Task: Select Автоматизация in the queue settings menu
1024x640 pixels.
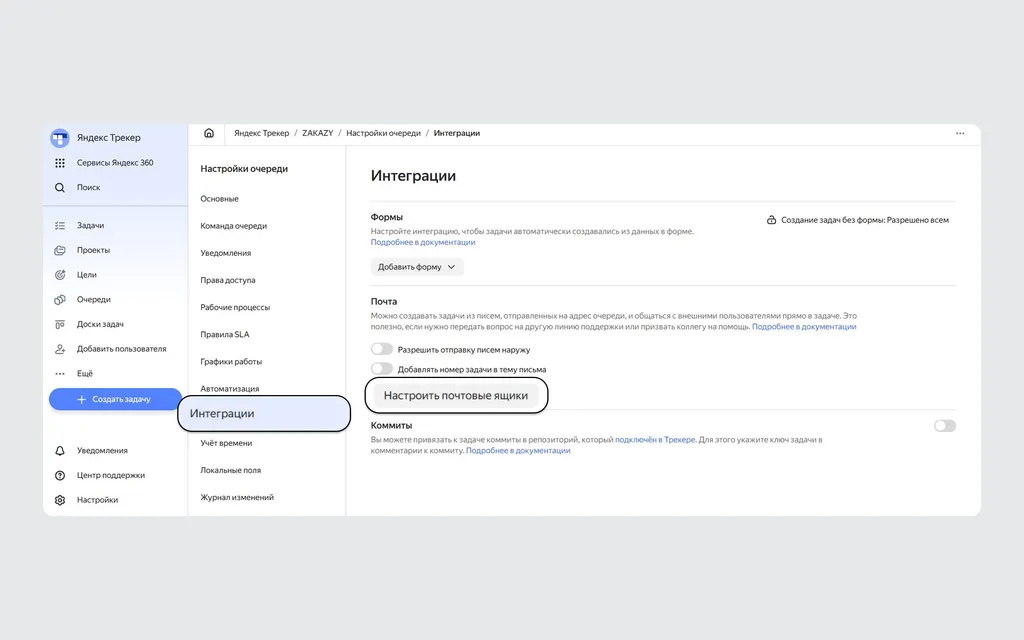Action: (x=230, y=389)
